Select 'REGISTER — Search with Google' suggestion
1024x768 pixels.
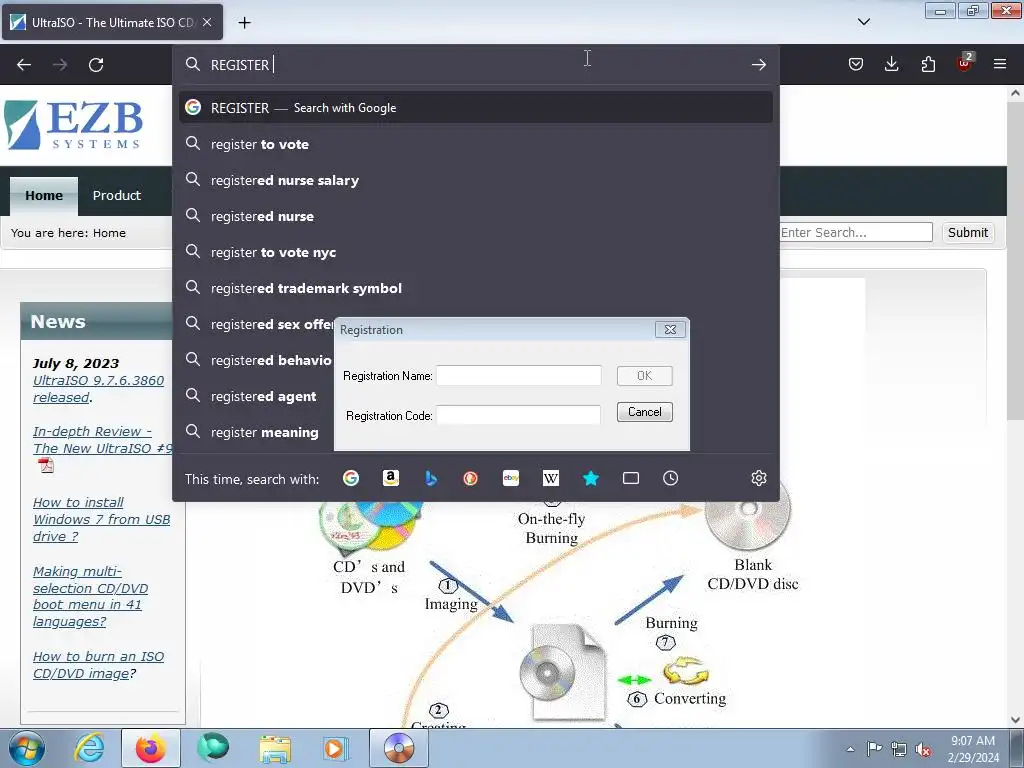click(475, 108)
